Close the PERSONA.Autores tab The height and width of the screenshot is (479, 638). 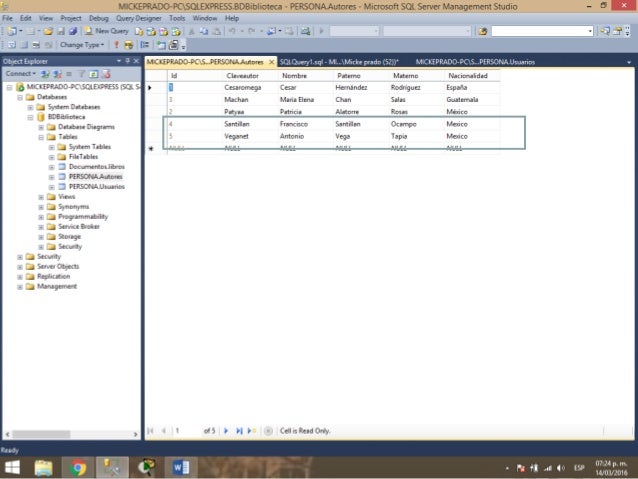271,62
